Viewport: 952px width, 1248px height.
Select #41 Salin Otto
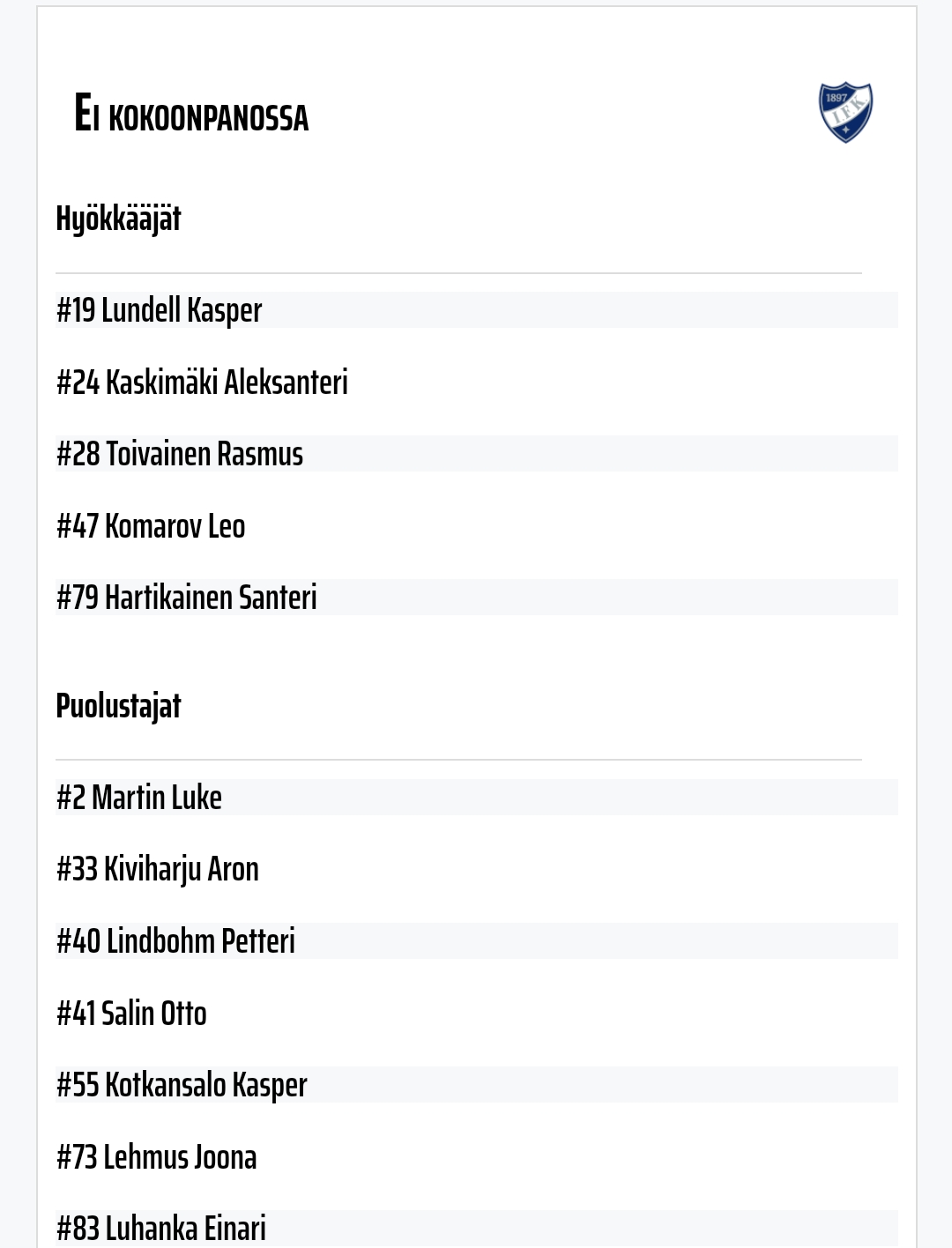[x=131, y=1014]
